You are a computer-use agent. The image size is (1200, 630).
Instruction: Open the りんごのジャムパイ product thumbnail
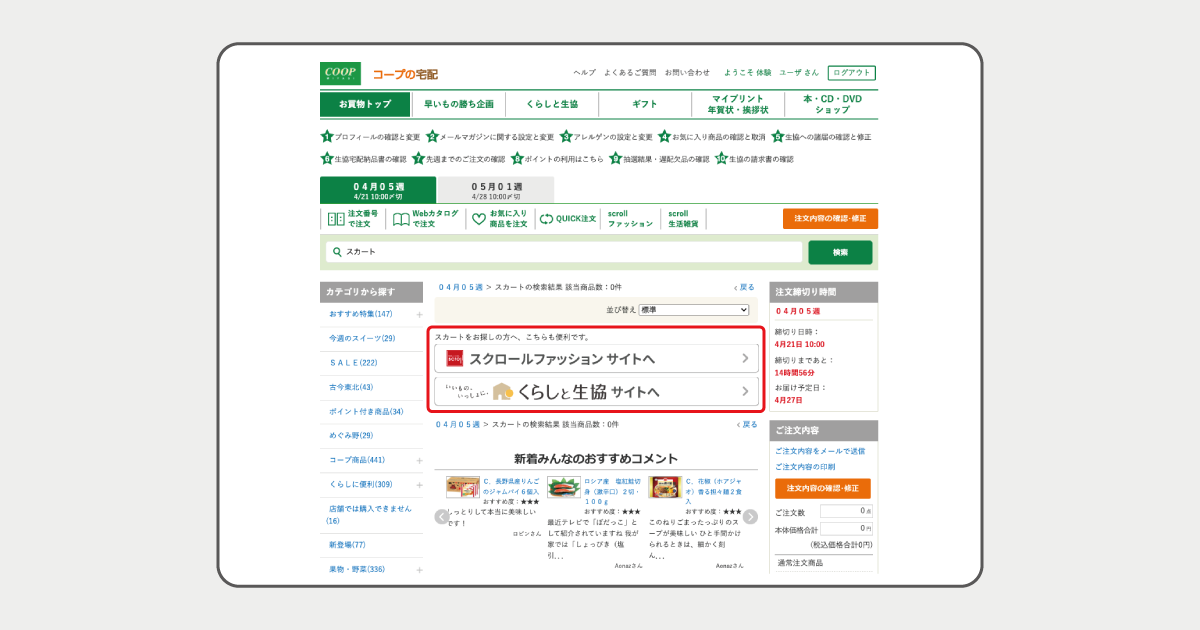pos(463,487)
